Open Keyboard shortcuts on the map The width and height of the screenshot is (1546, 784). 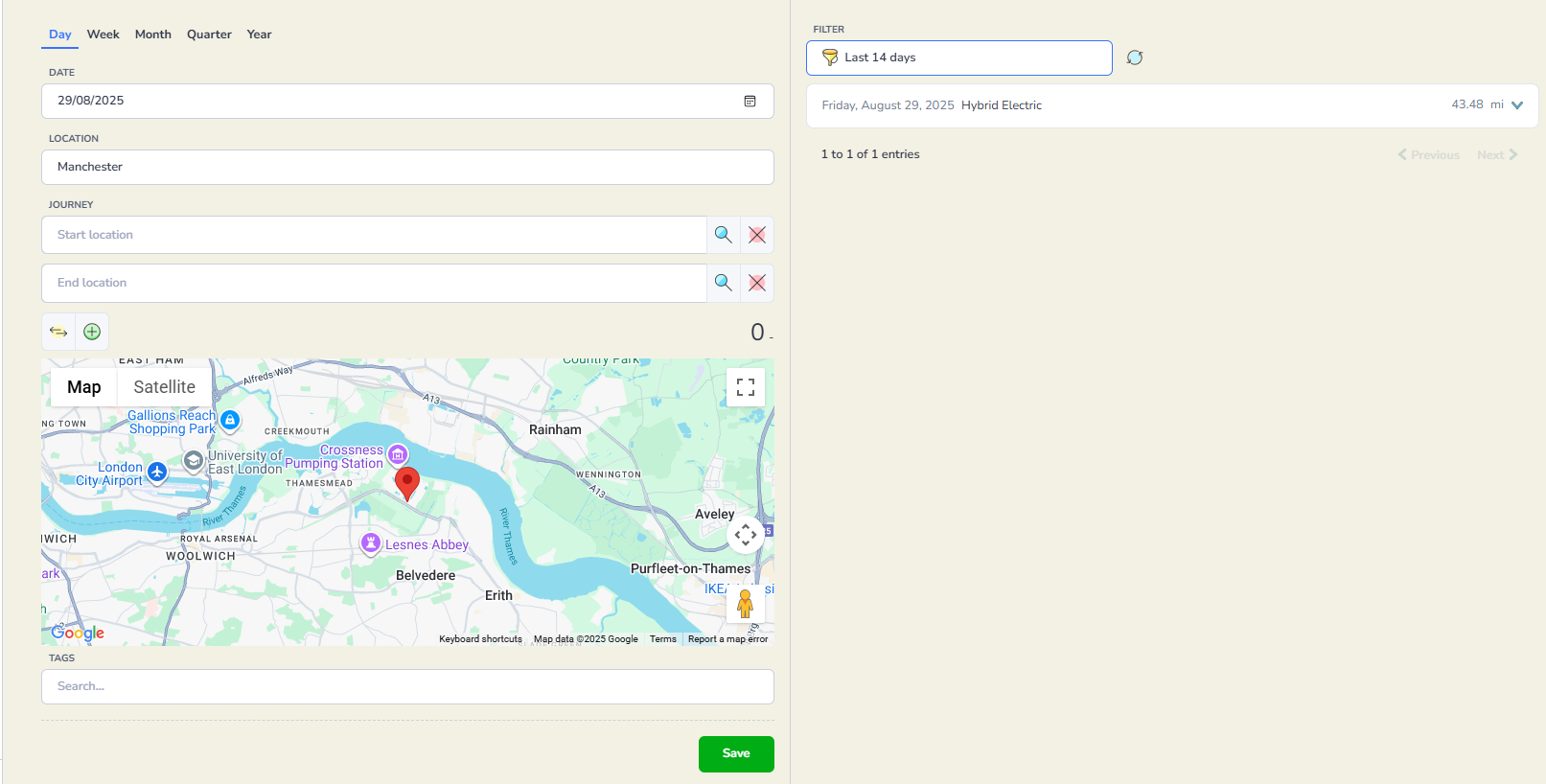pos(480,639)
